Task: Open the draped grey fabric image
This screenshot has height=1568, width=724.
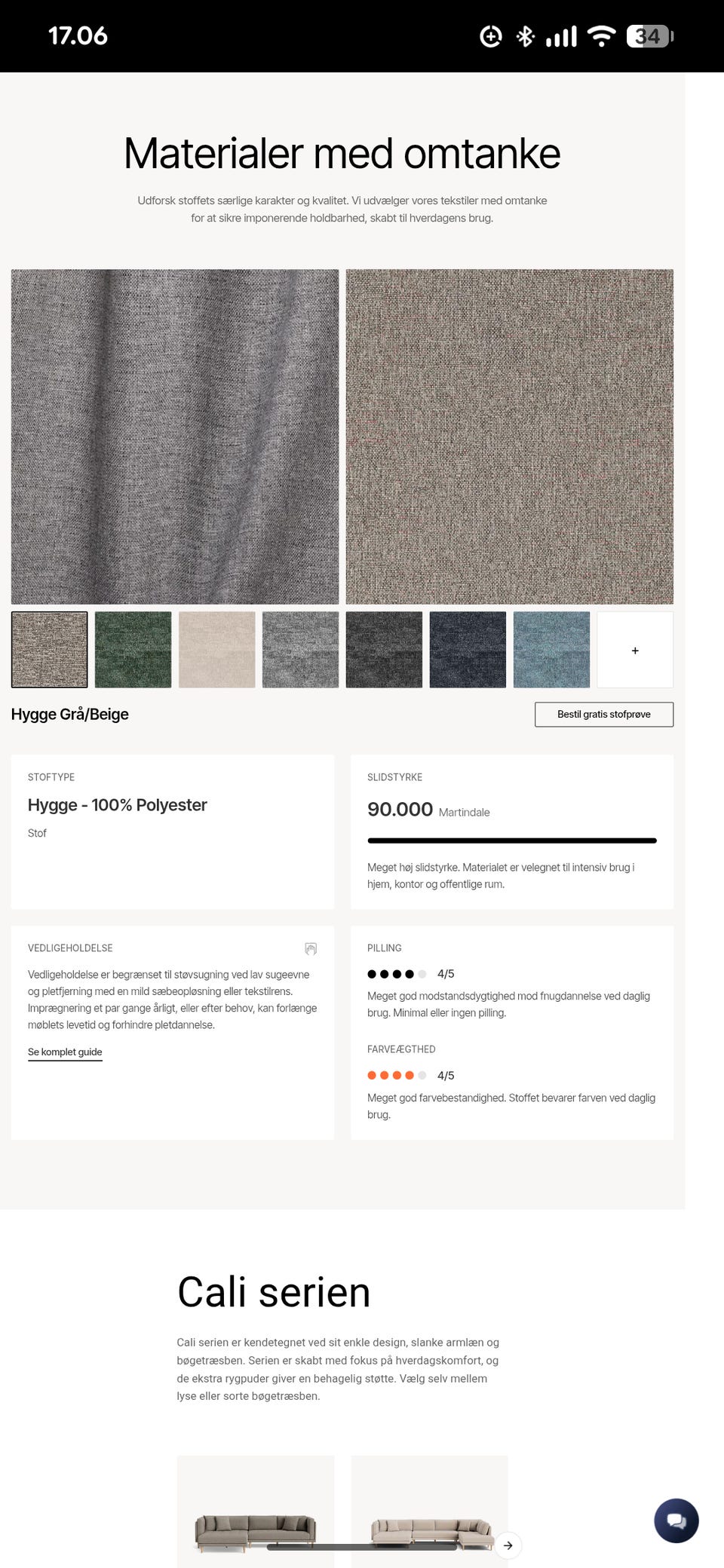Action: coord(175,436)
